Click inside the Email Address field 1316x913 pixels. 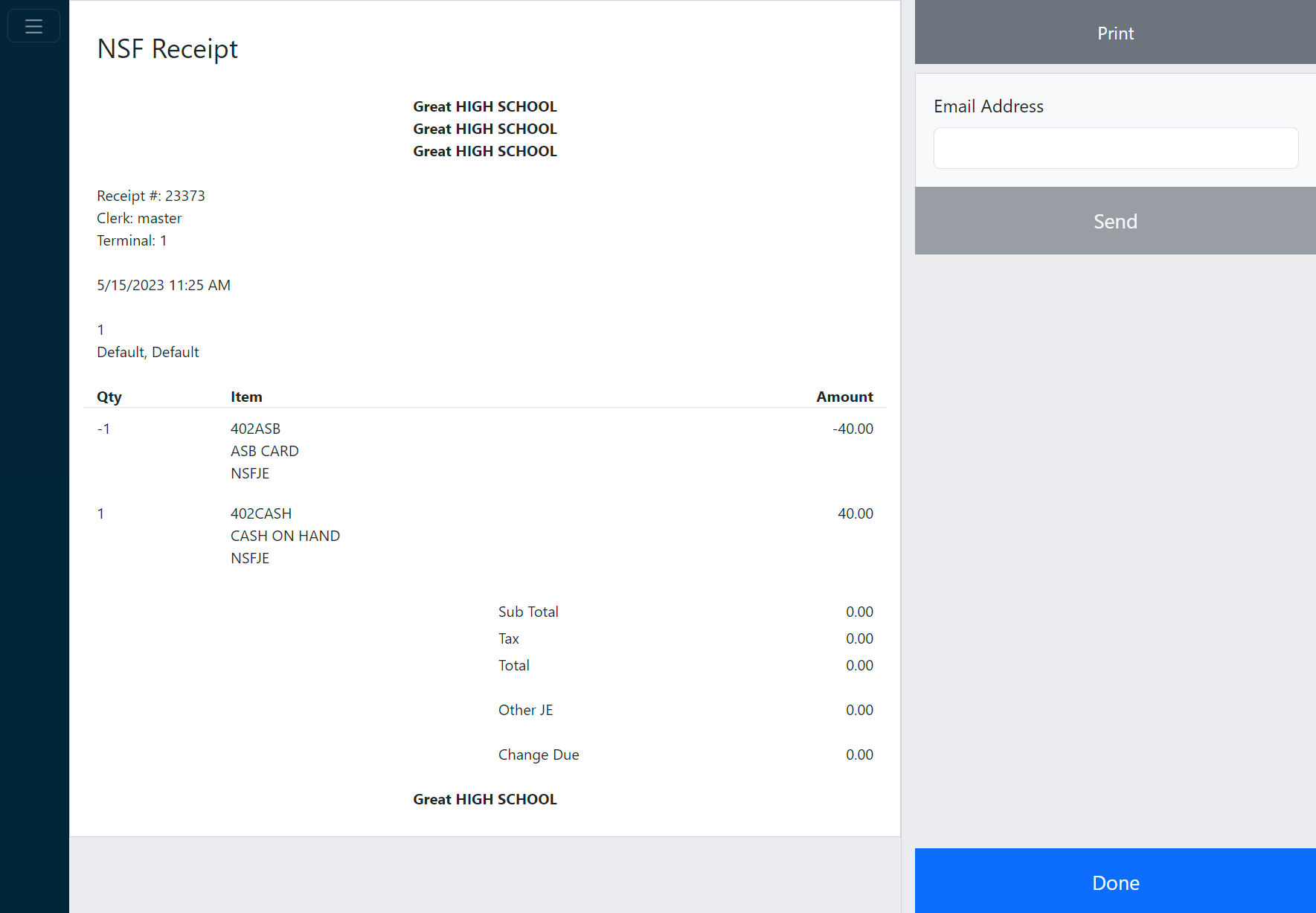(x=1114, y=147)
